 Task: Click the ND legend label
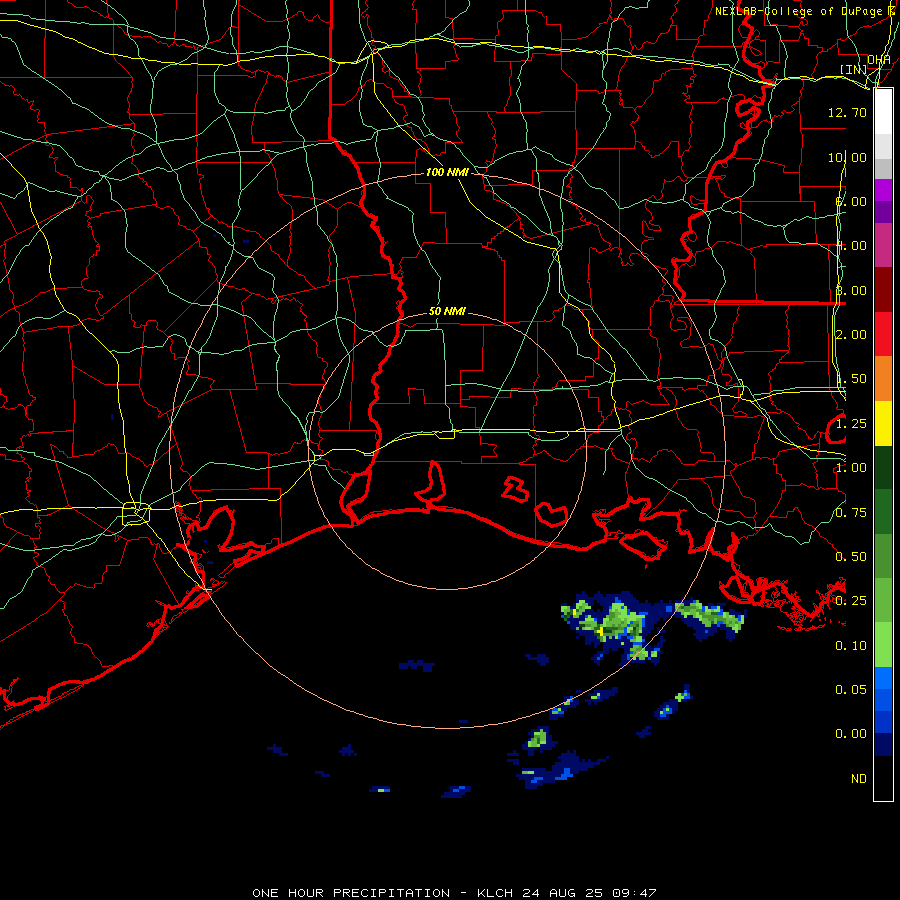859,779
